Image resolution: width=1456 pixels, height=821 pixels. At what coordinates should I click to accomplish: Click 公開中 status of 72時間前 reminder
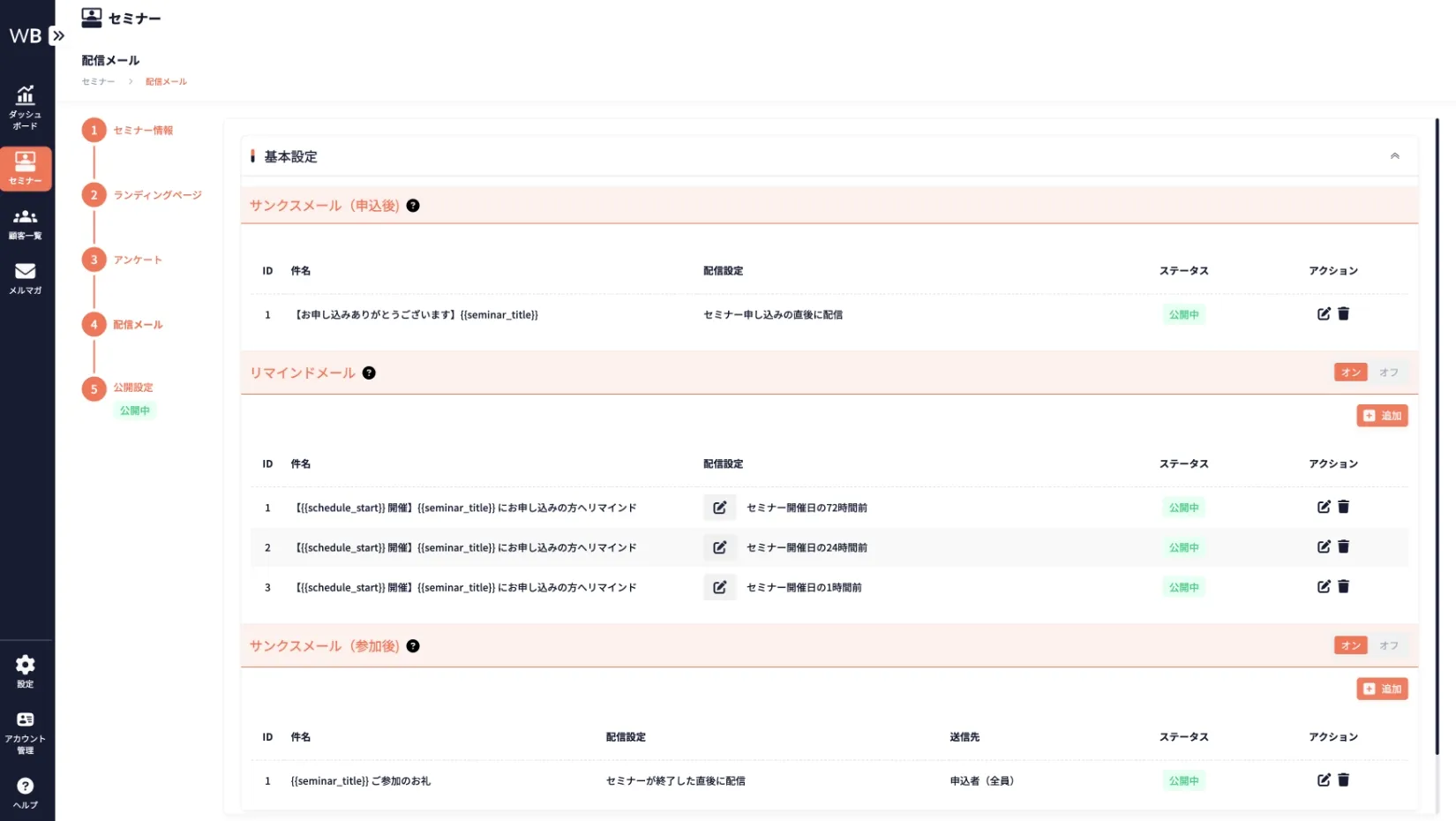[1183, 508]
